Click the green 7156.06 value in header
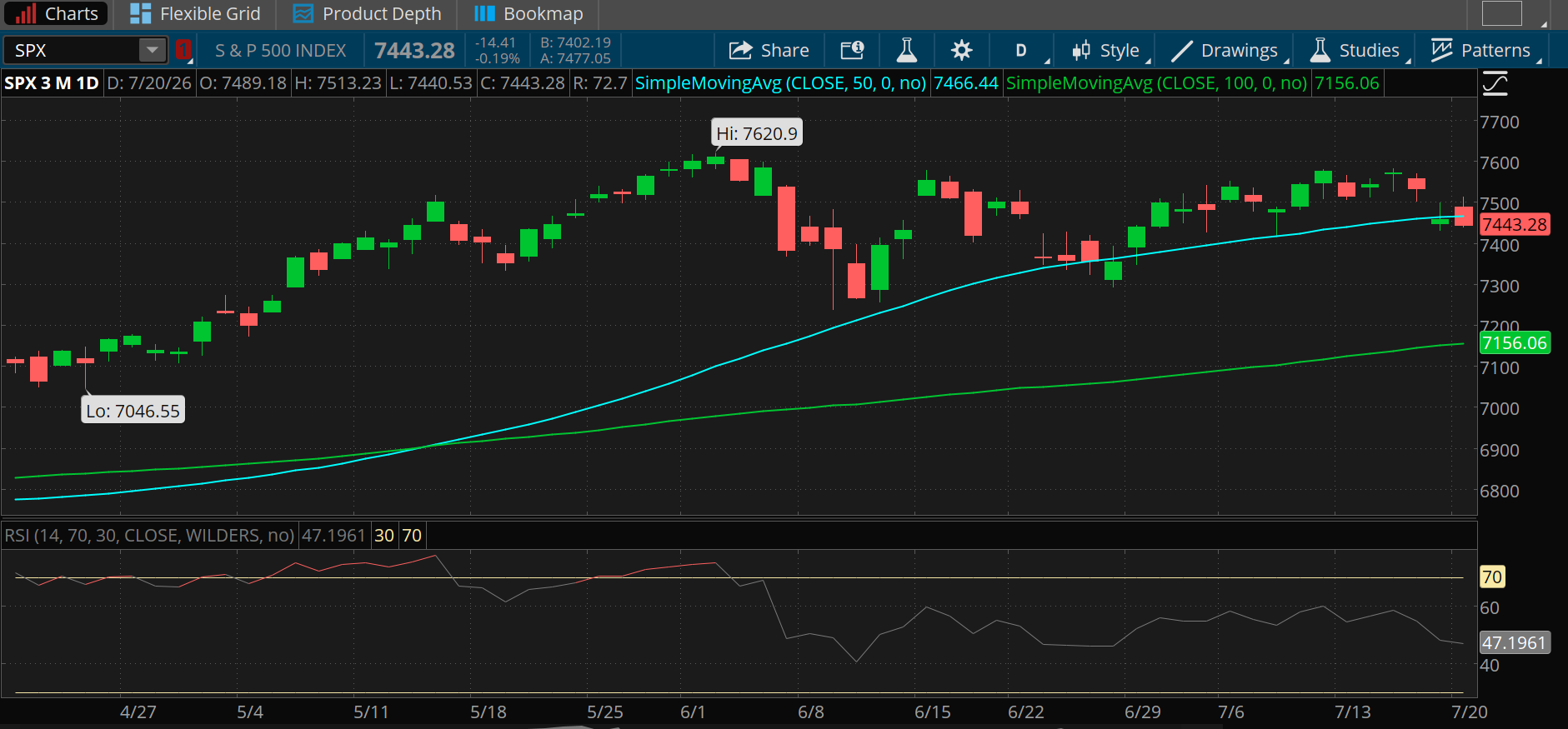The width and height of the screenshot is (1568, 729). coord(1346,83)
